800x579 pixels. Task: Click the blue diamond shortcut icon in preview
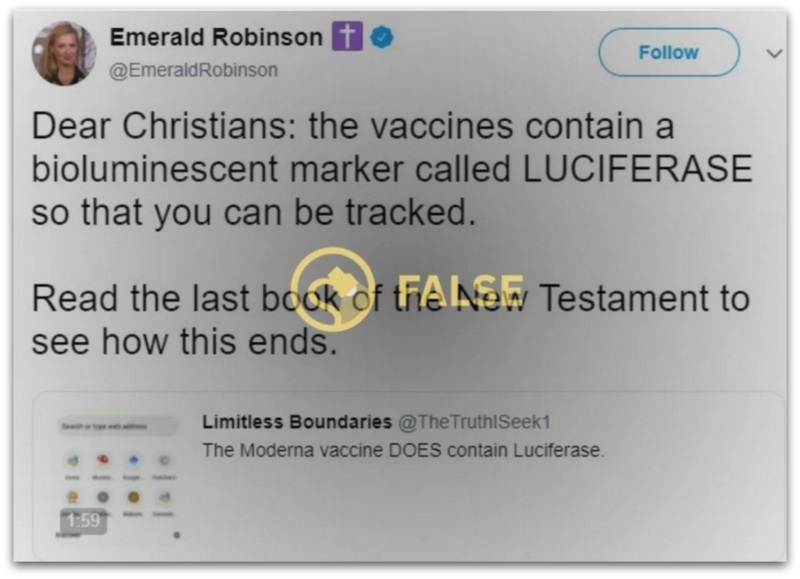[x=134, y=461]
